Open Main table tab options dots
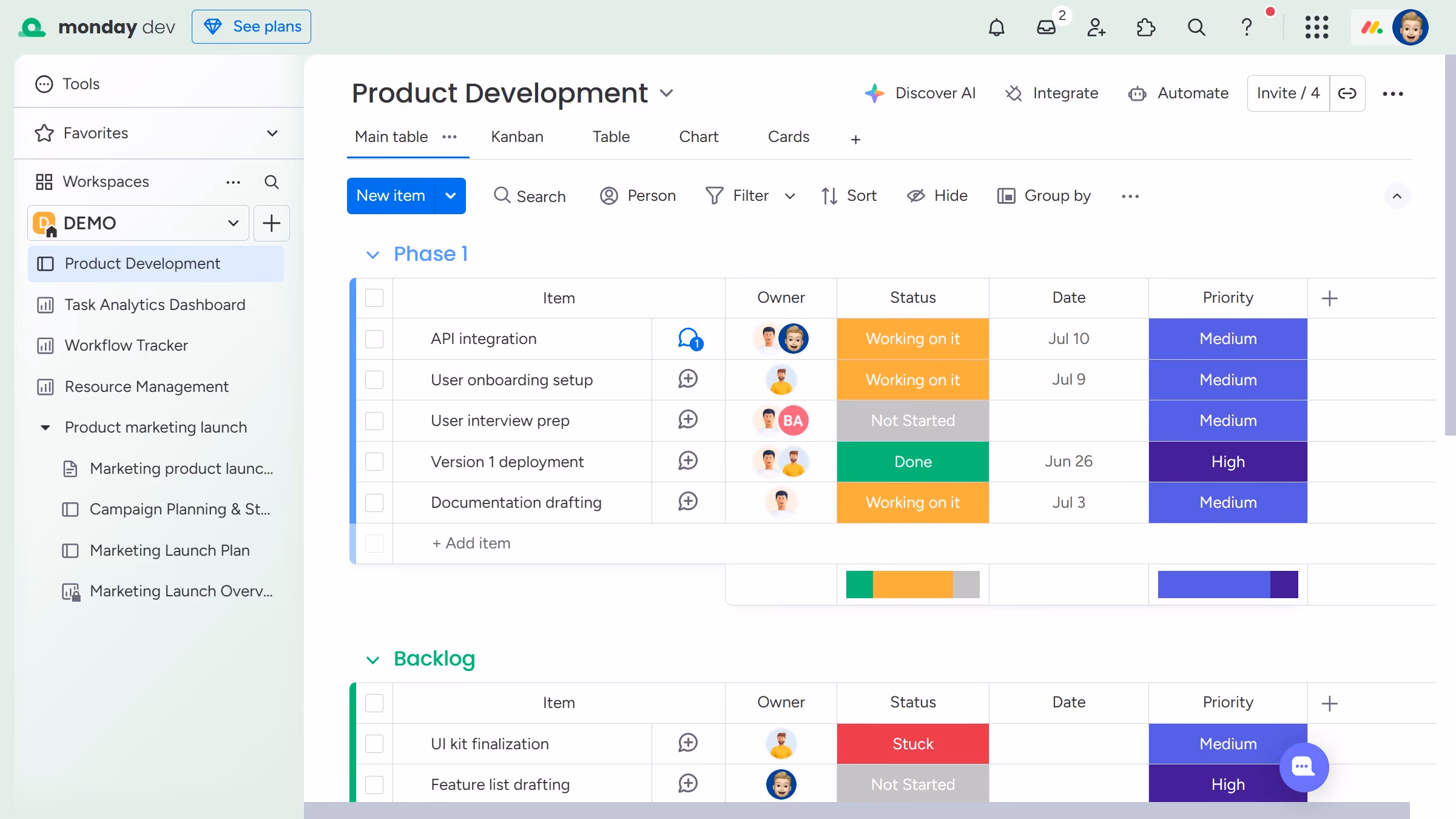 tap(450, 137)
